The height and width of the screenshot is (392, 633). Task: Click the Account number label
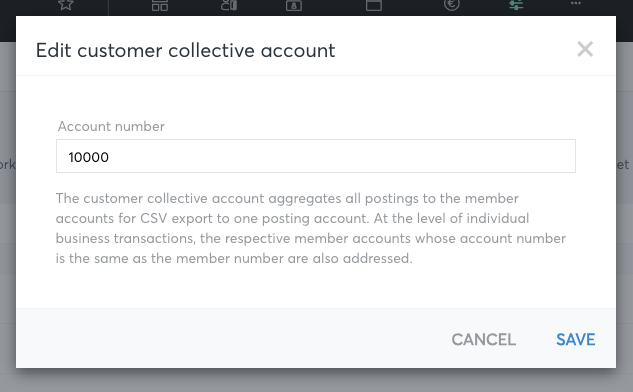[111, 126]
